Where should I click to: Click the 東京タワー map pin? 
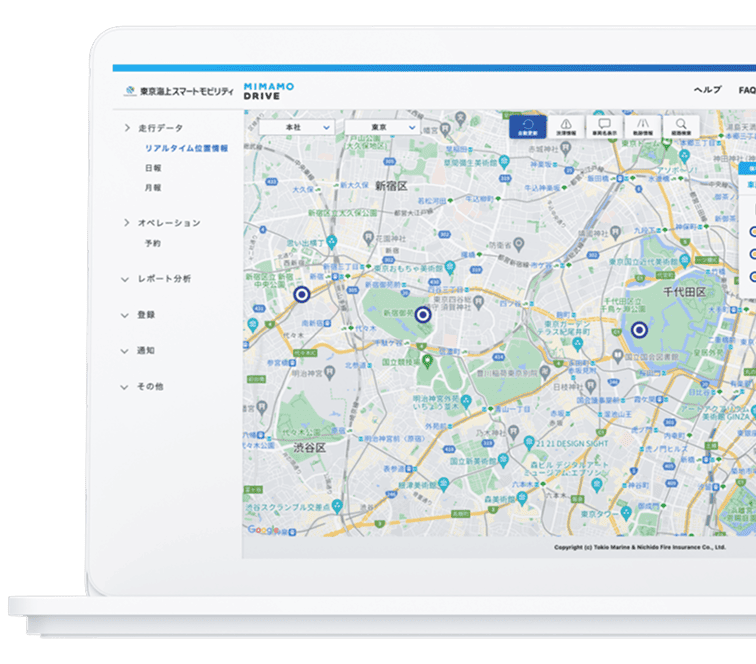click(626, 513)
